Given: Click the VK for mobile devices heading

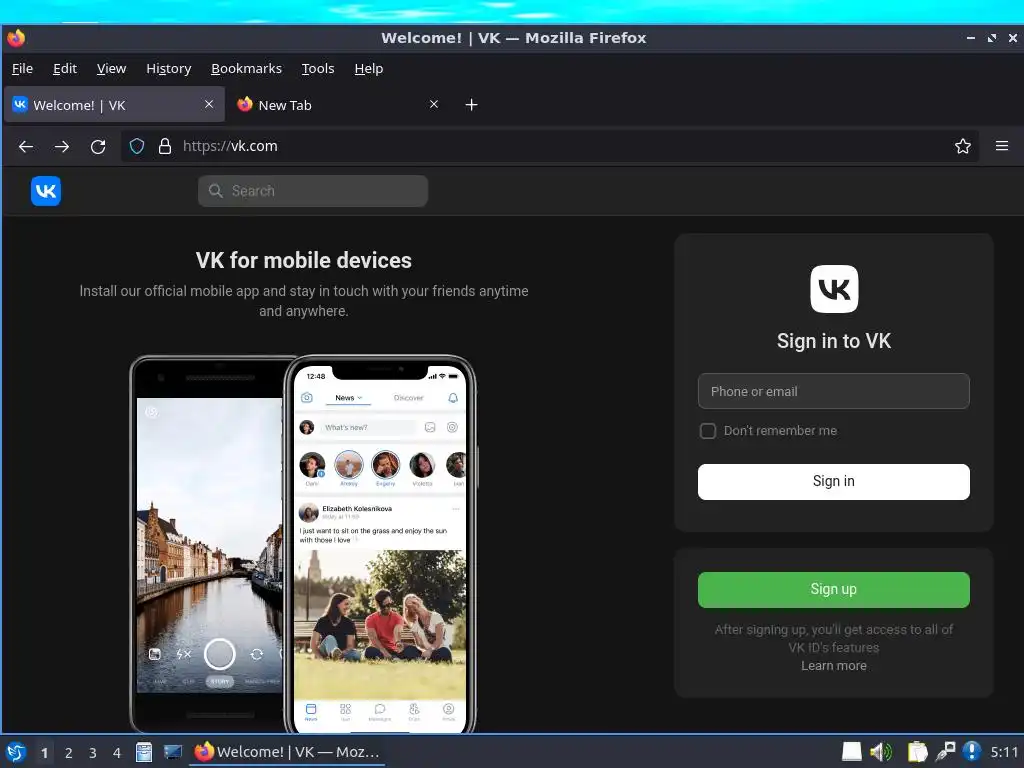Looking at the screenshot, I should pos(304,261).
